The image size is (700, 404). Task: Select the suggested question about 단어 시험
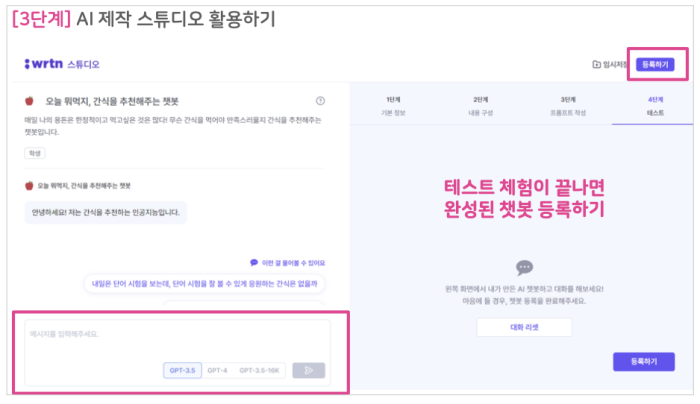pyautogui.click(x=204, y=283)
